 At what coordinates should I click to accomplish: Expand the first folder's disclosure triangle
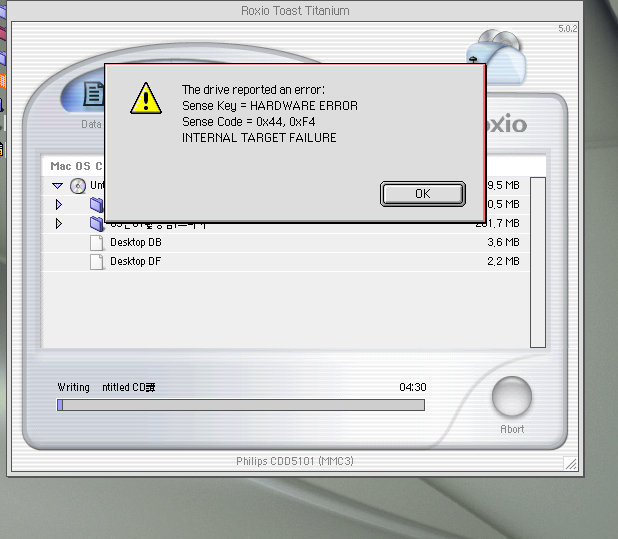(59, 205)
